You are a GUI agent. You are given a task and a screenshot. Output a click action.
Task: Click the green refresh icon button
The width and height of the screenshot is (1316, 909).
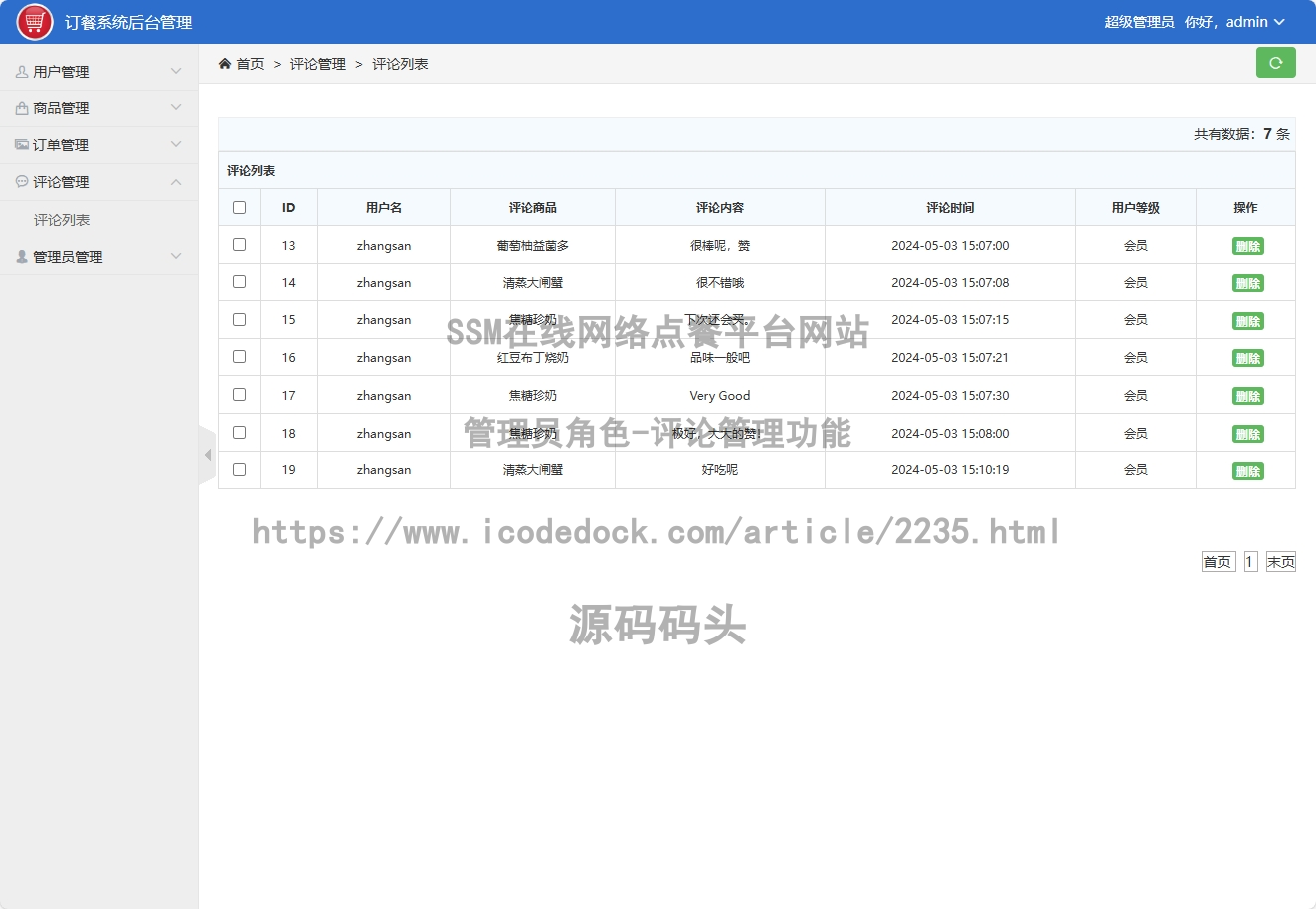(1276, 63)
